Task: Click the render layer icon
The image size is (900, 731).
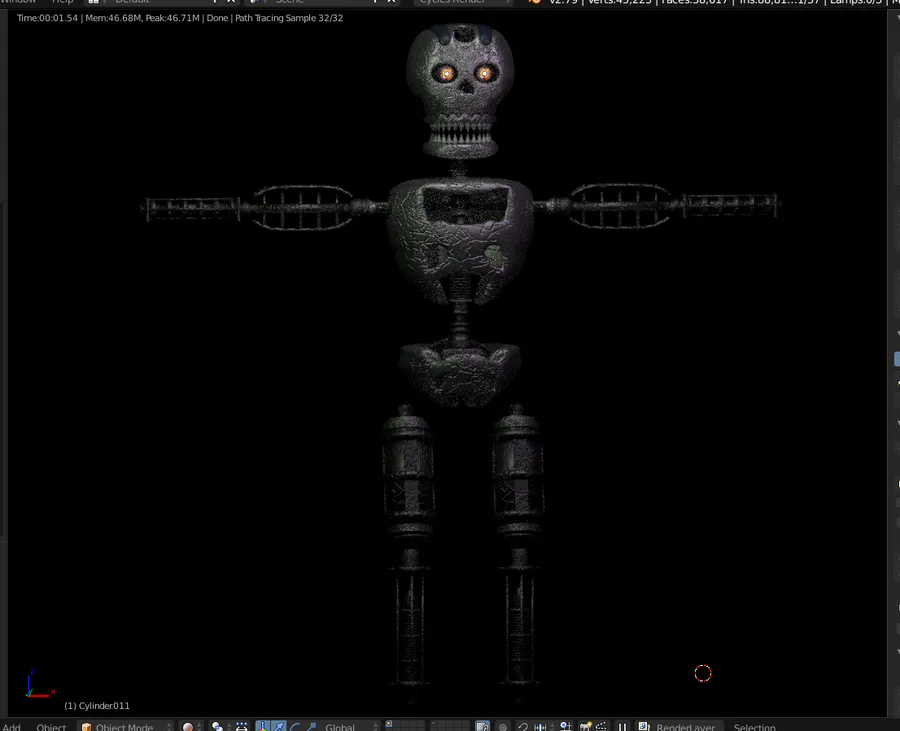Action: click(643, 726)
